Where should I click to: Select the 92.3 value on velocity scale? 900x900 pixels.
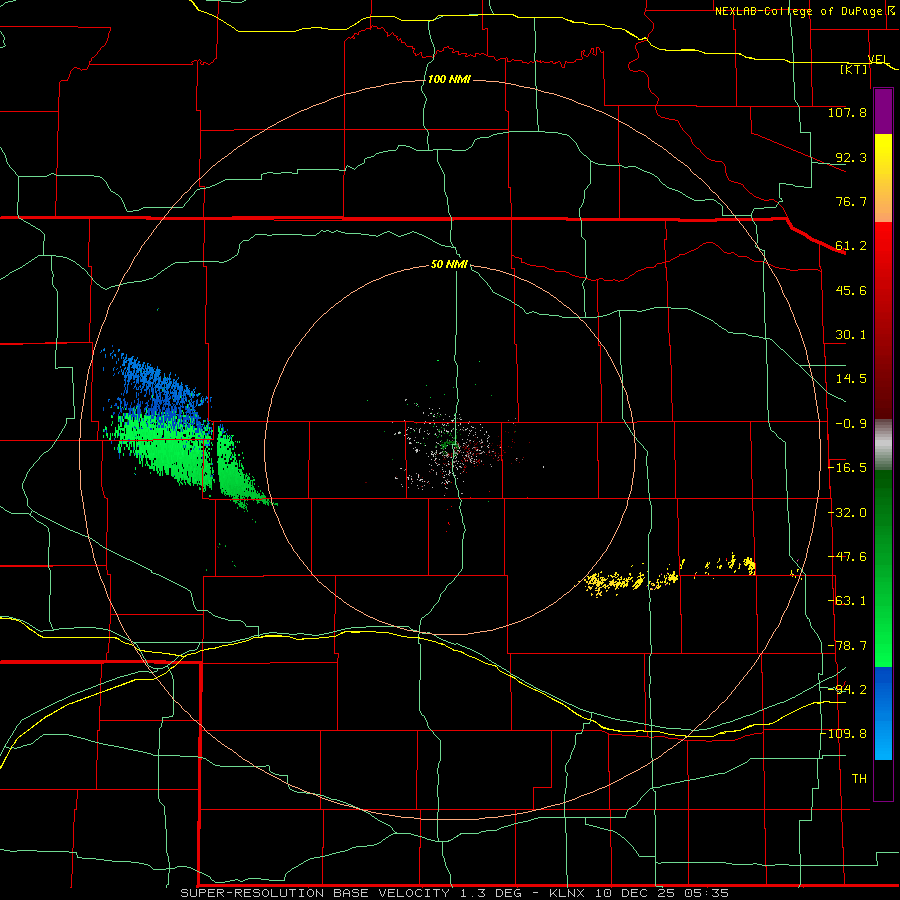click(x=851, y=157)
